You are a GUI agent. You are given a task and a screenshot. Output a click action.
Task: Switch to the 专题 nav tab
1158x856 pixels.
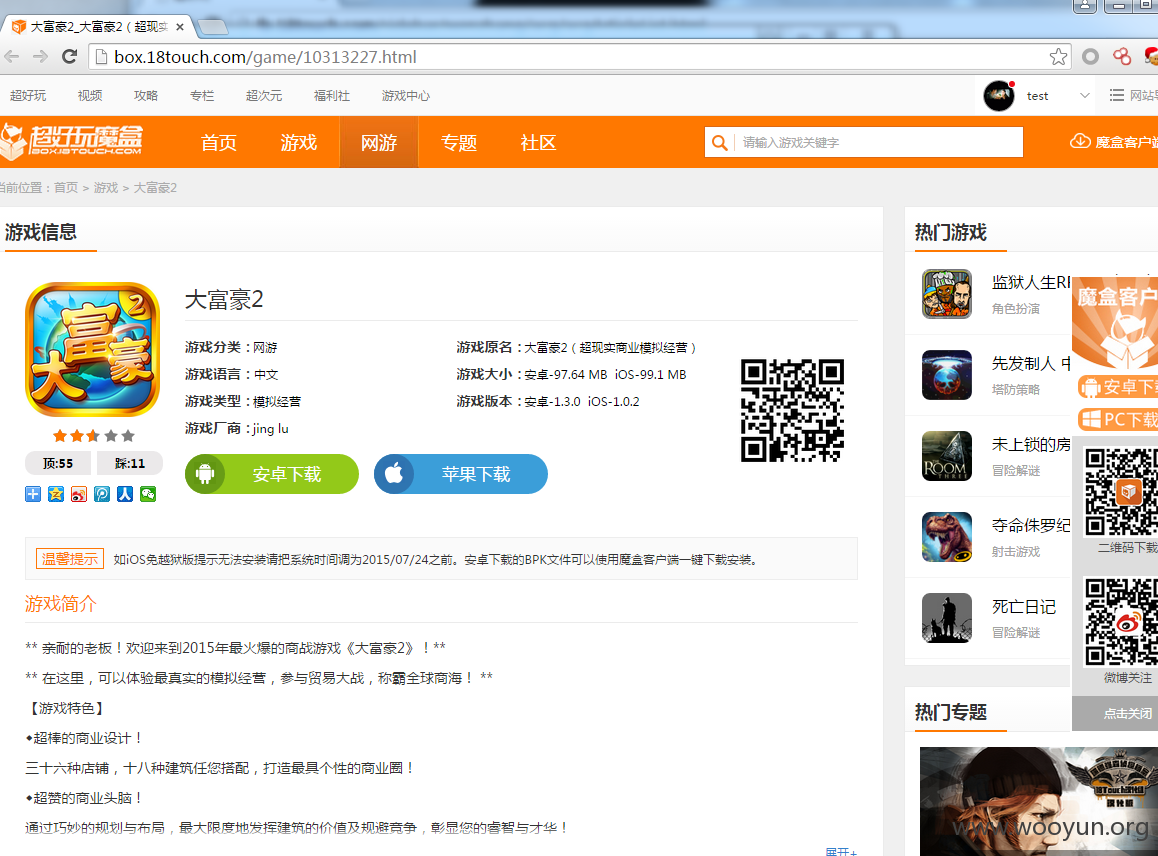coord(459,143)
